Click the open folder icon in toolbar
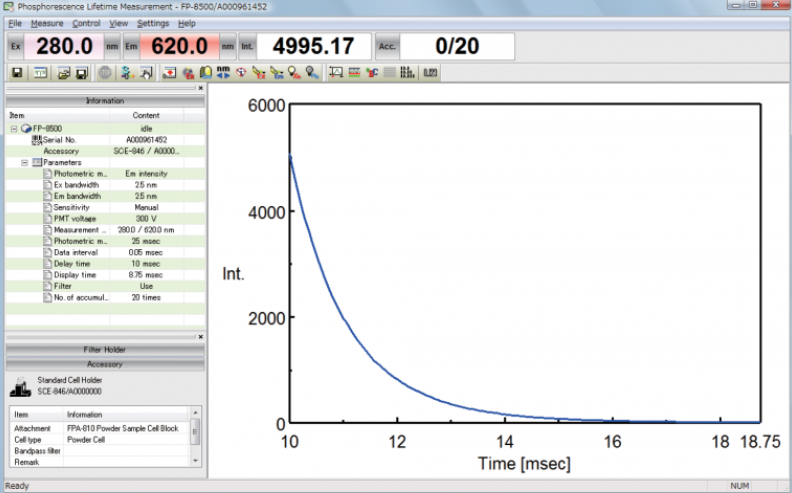This screenshot has height=493, width=792. click(x=62, y=73)
